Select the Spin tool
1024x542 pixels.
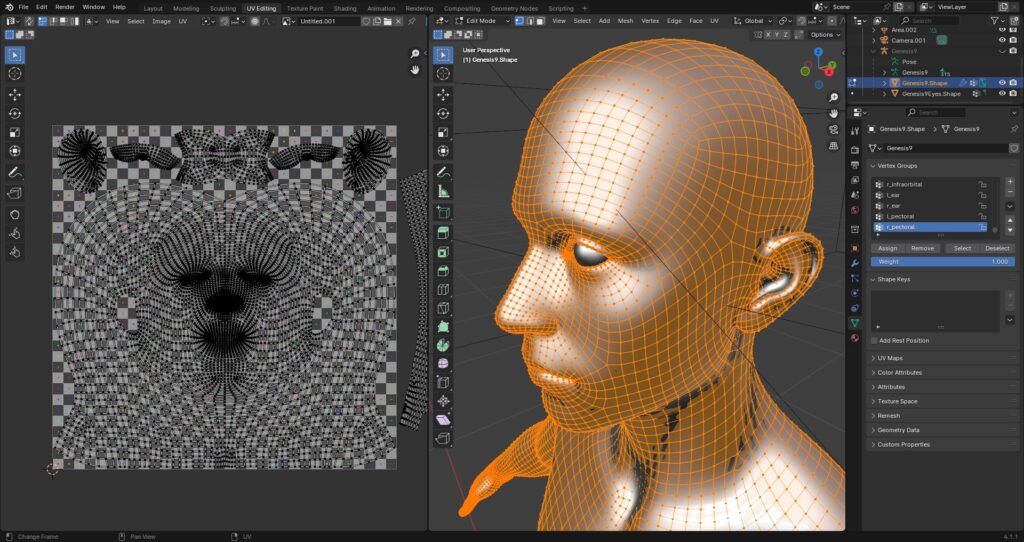coord(443,345)
